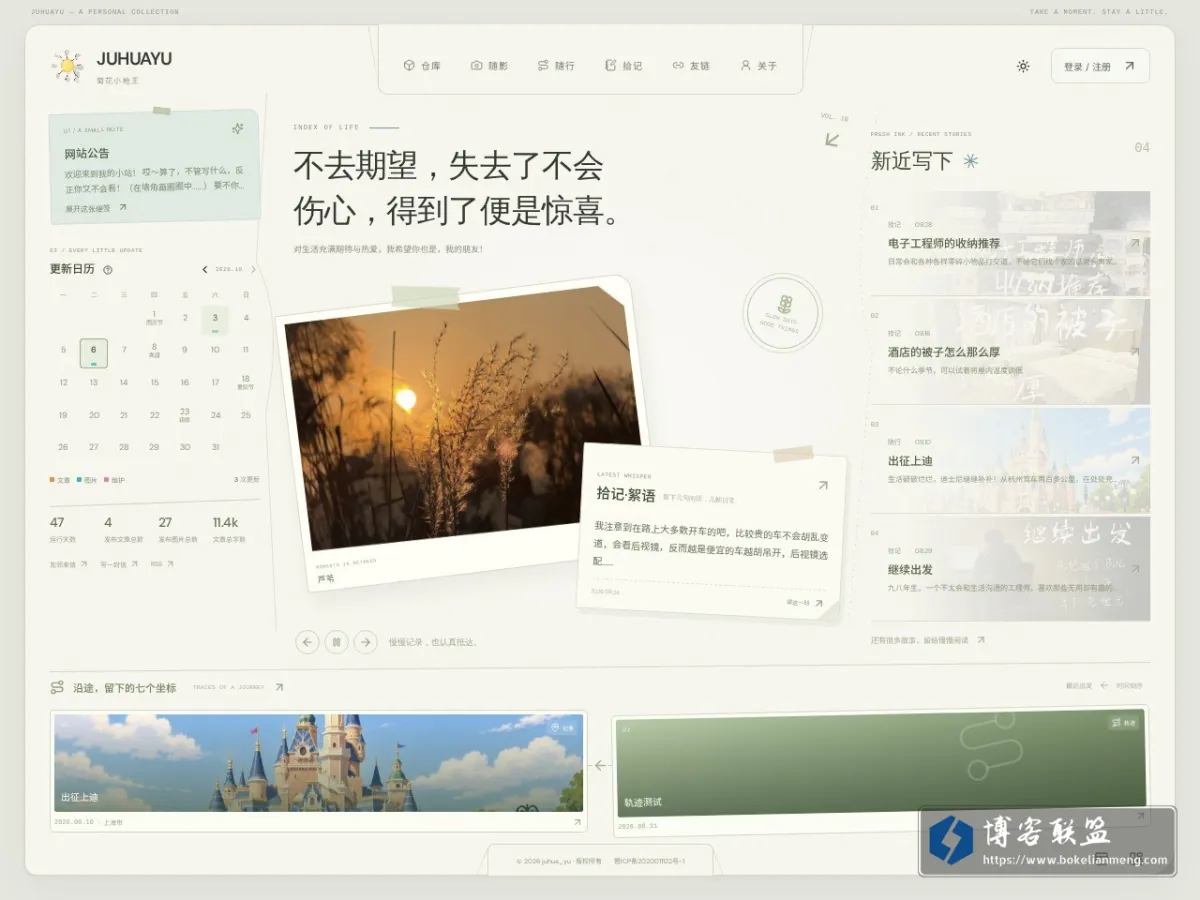Click arrow icon on 继续出发 card
Screen dimensions: 1200x900
(x=1135, y=569)
